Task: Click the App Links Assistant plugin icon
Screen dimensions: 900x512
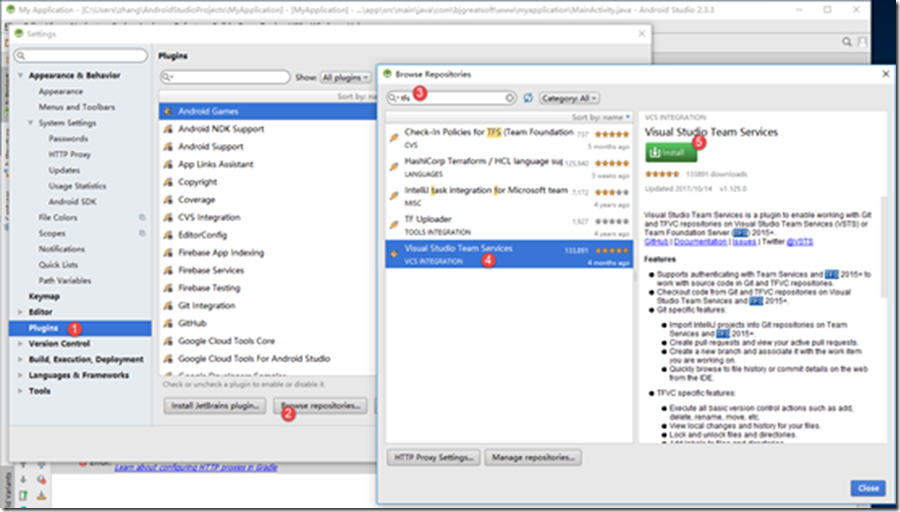Action: pyautogui.click(x=168, y=165)
